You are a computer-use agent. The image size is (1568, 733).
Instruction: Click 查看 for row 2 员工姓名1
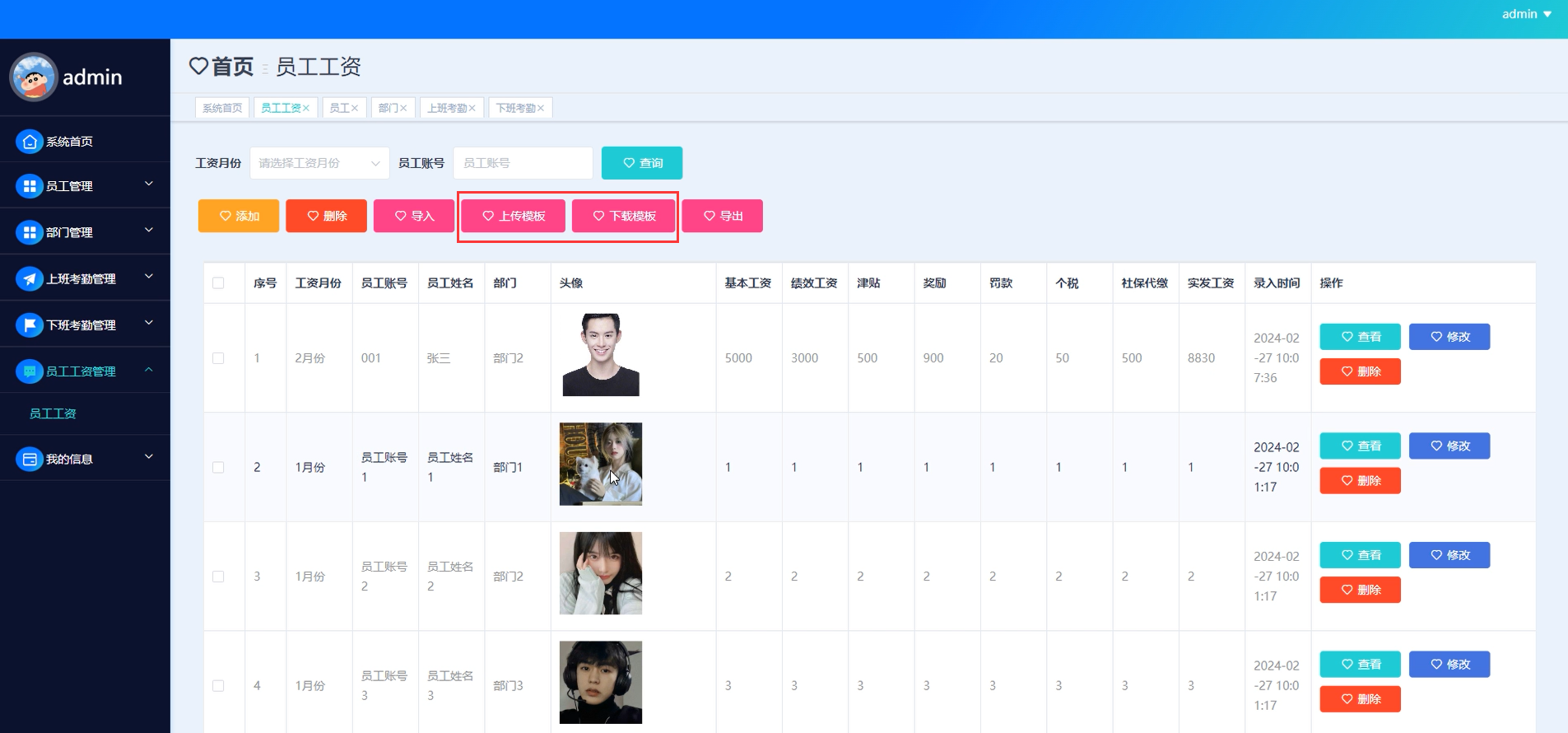[1361, 446]
